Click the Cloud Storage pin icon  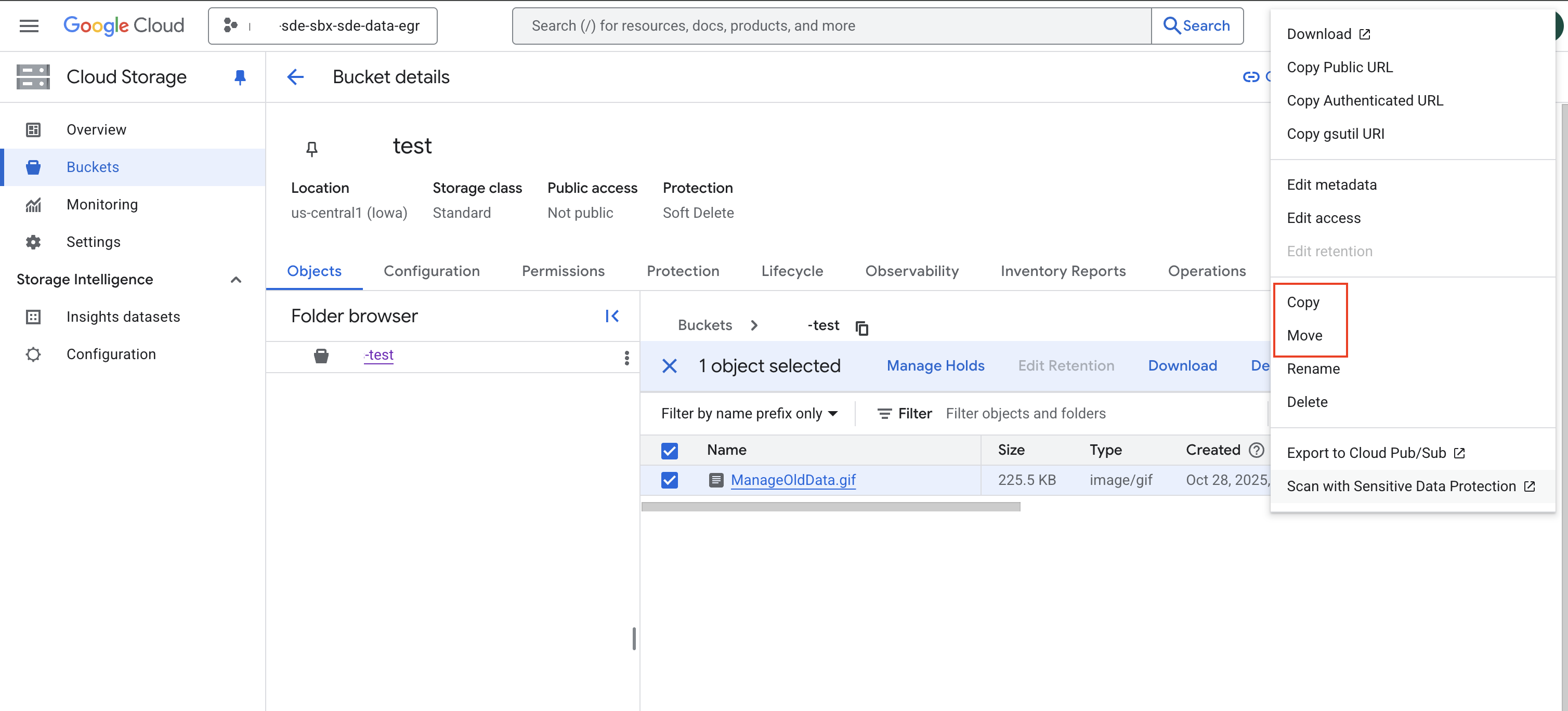click(240, 77)
